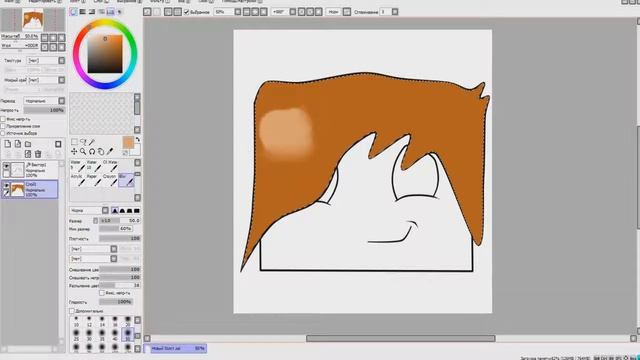Click the Undo button in top toolbar

tap(148, 12)
